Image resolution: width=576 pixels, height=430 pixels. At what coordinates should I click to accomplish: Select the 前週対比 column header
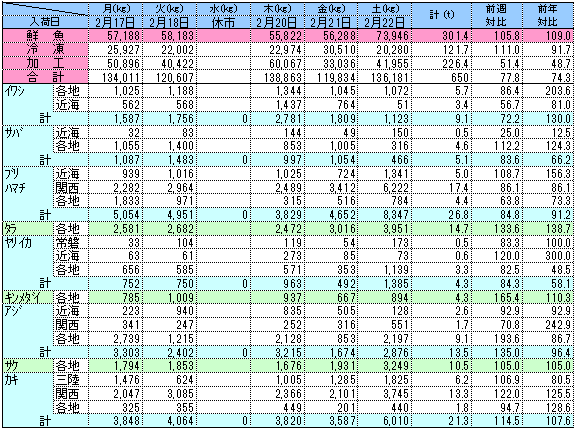coord(497,15)
